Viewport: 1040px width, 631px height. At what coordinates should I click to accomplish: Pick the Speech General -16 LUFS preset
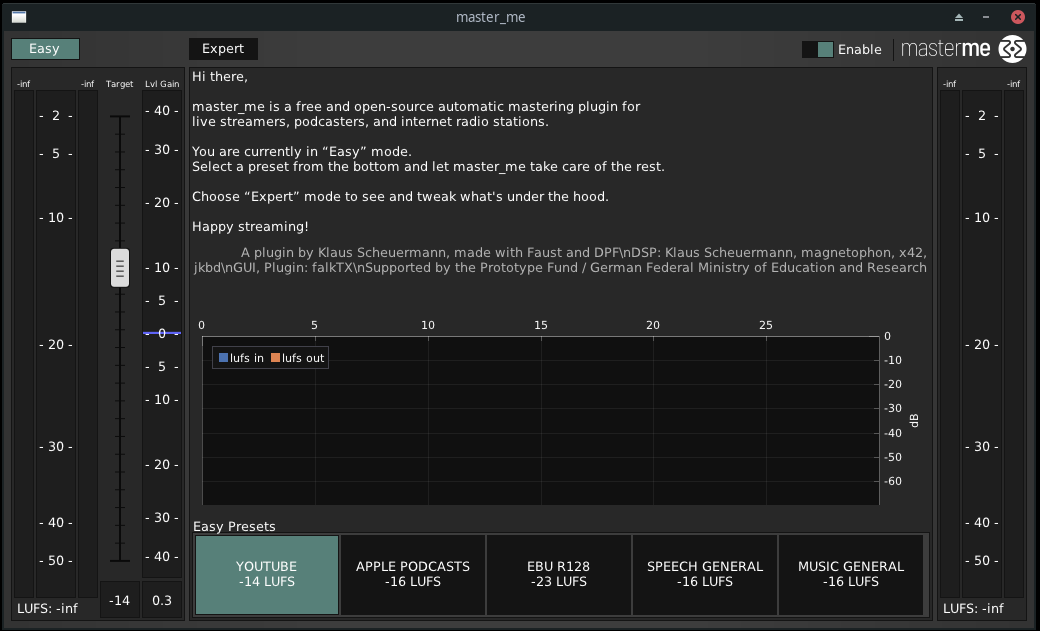pyautogui.click(x=704, y=575)
